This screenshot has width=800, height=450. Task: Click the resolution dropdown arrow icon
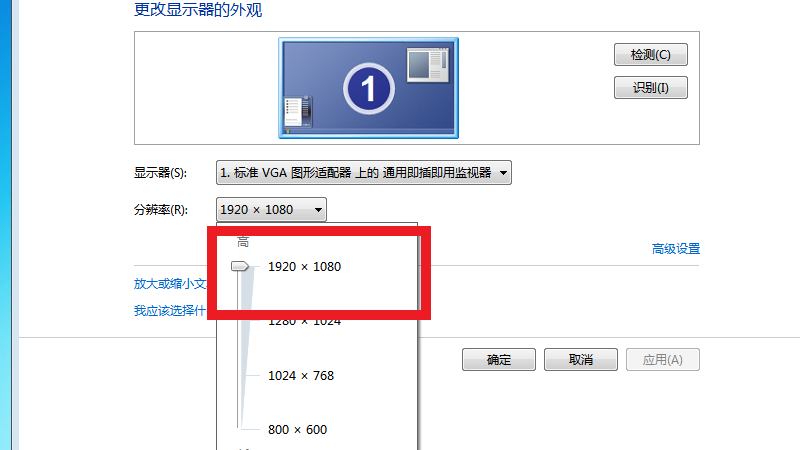pos(318,210)
